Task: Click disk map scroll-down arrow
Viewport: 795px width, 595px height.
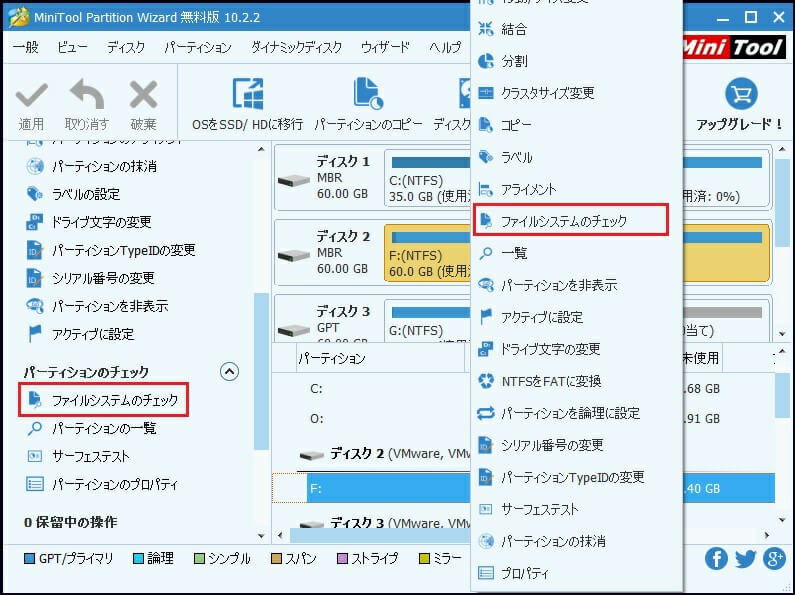Action: click(782, 333)
